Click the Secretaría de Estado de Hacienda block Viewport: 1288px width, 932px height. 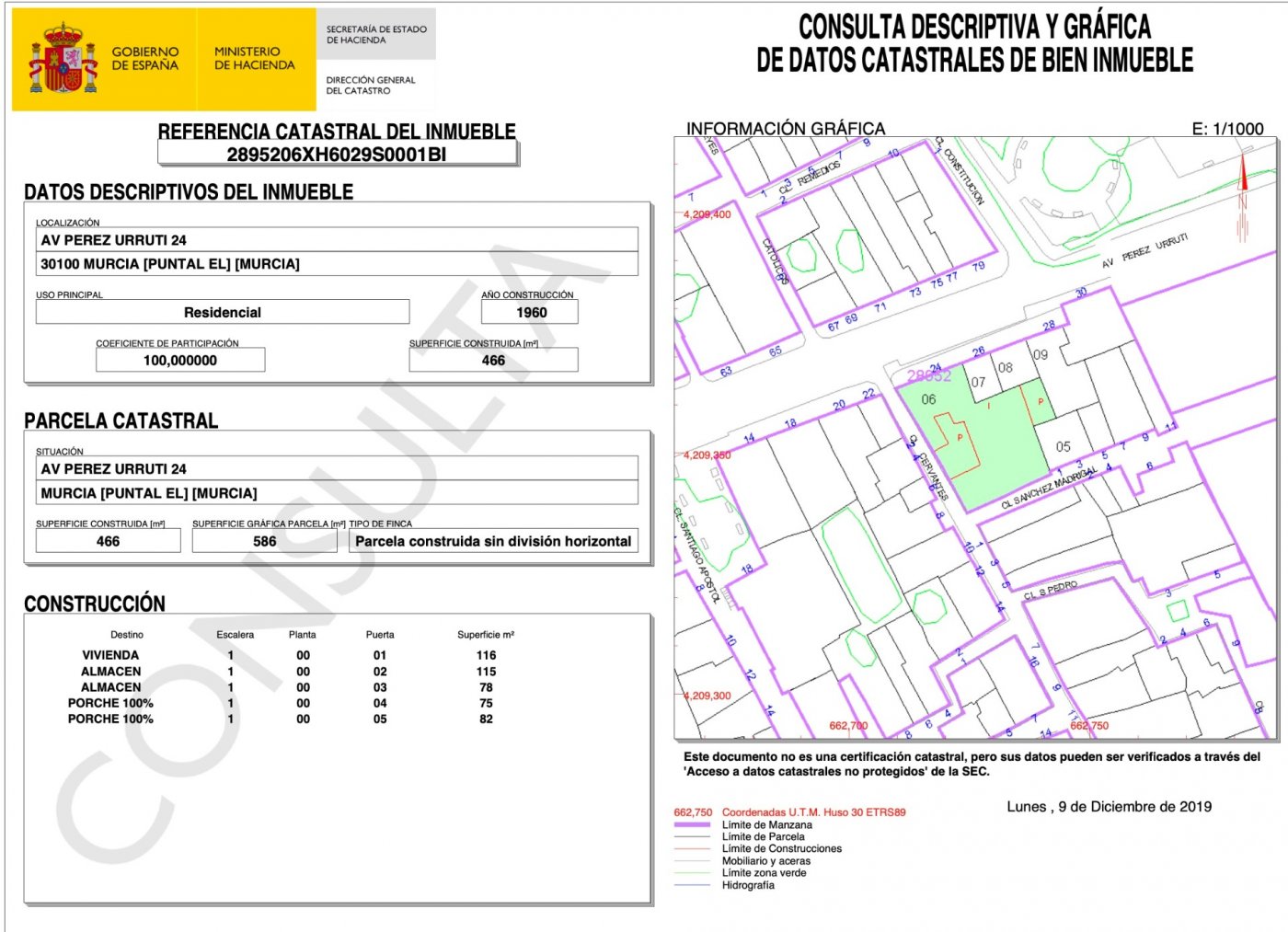tap(376, 35)
